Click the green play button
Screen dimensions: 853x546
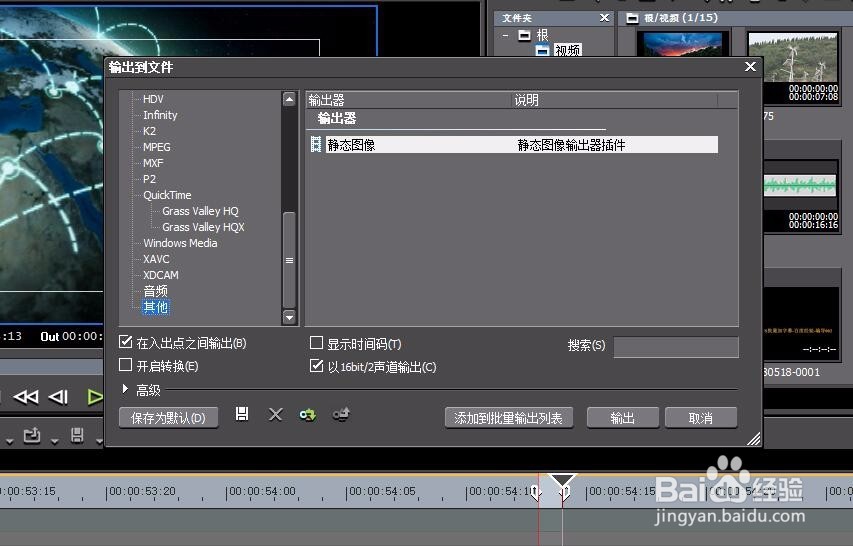(95, 398)
